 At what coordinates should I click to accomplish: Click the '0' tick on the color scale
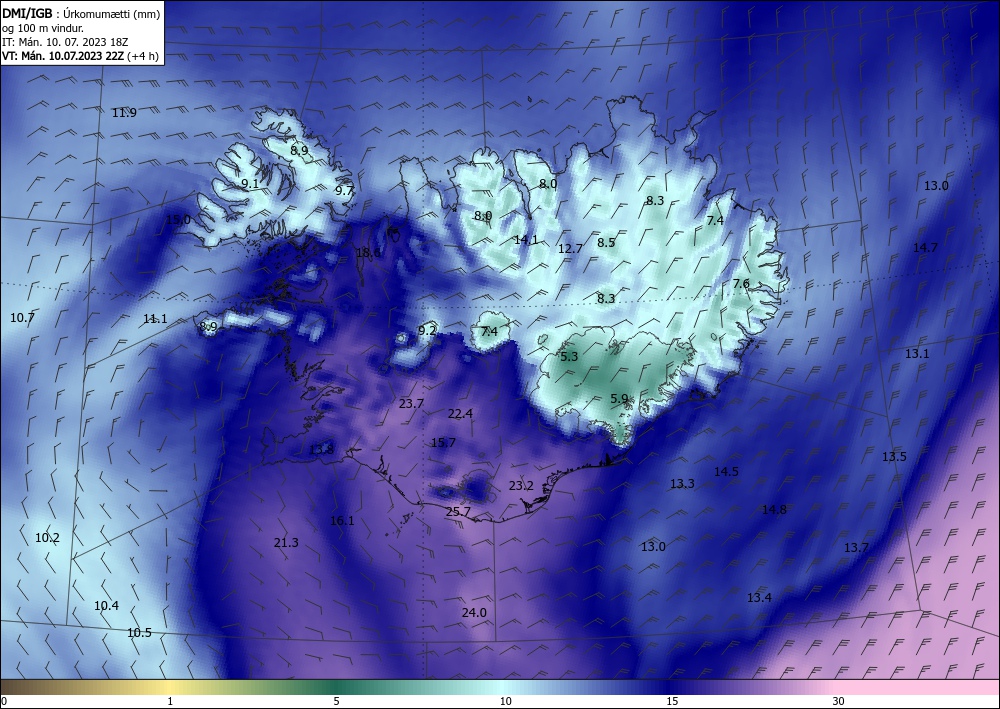pos(4,701)
